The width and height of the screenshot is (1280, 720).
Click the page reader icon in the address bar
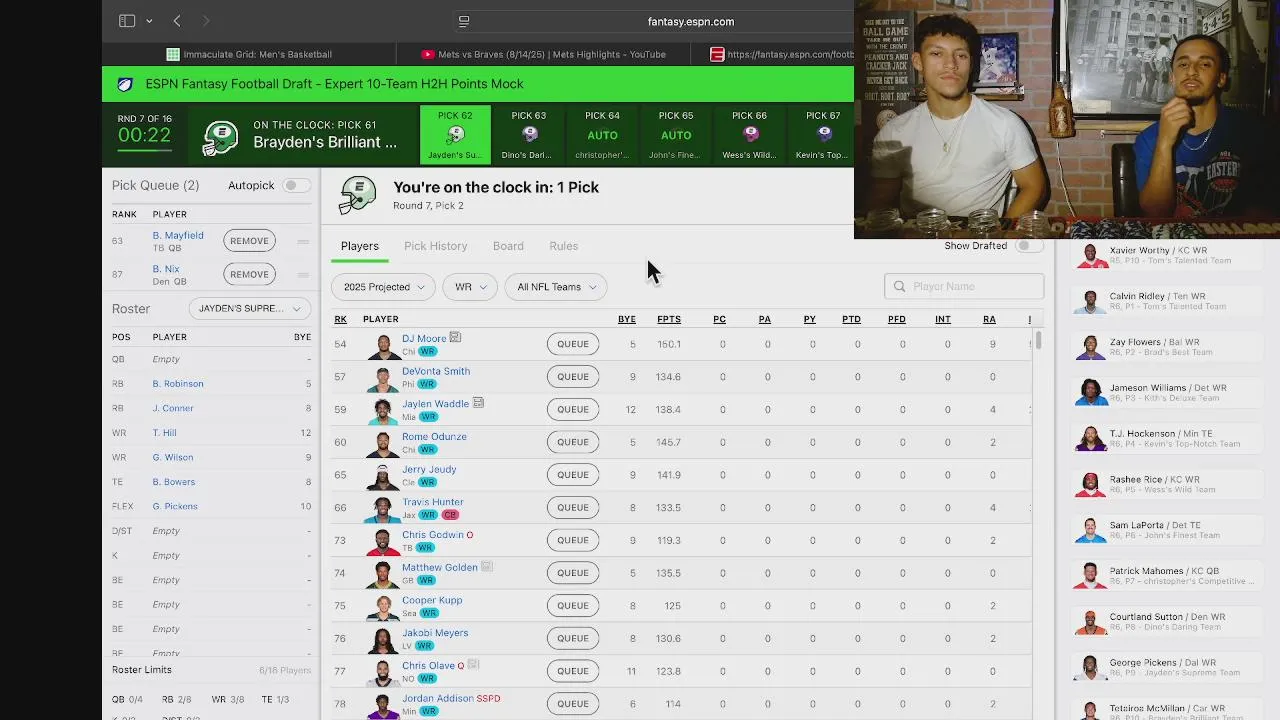(x=464, y=21)
